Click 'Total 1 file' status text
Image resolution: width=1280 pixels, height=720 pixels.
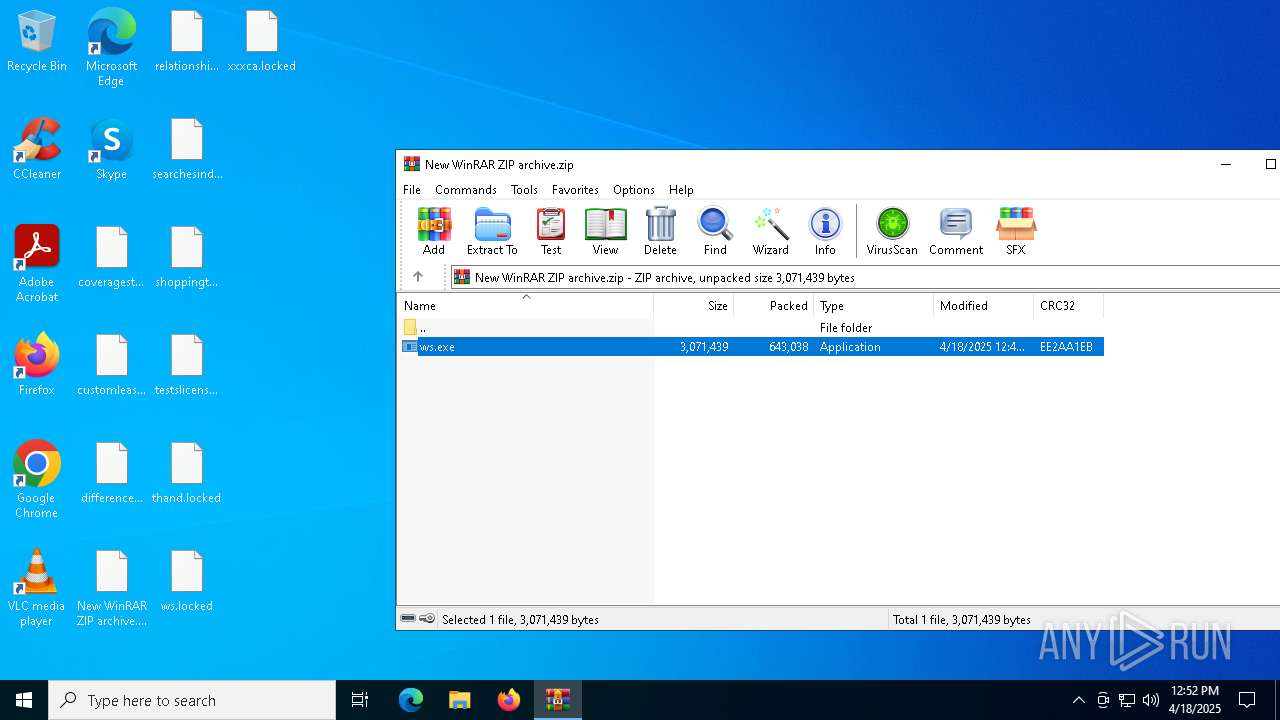962,620
